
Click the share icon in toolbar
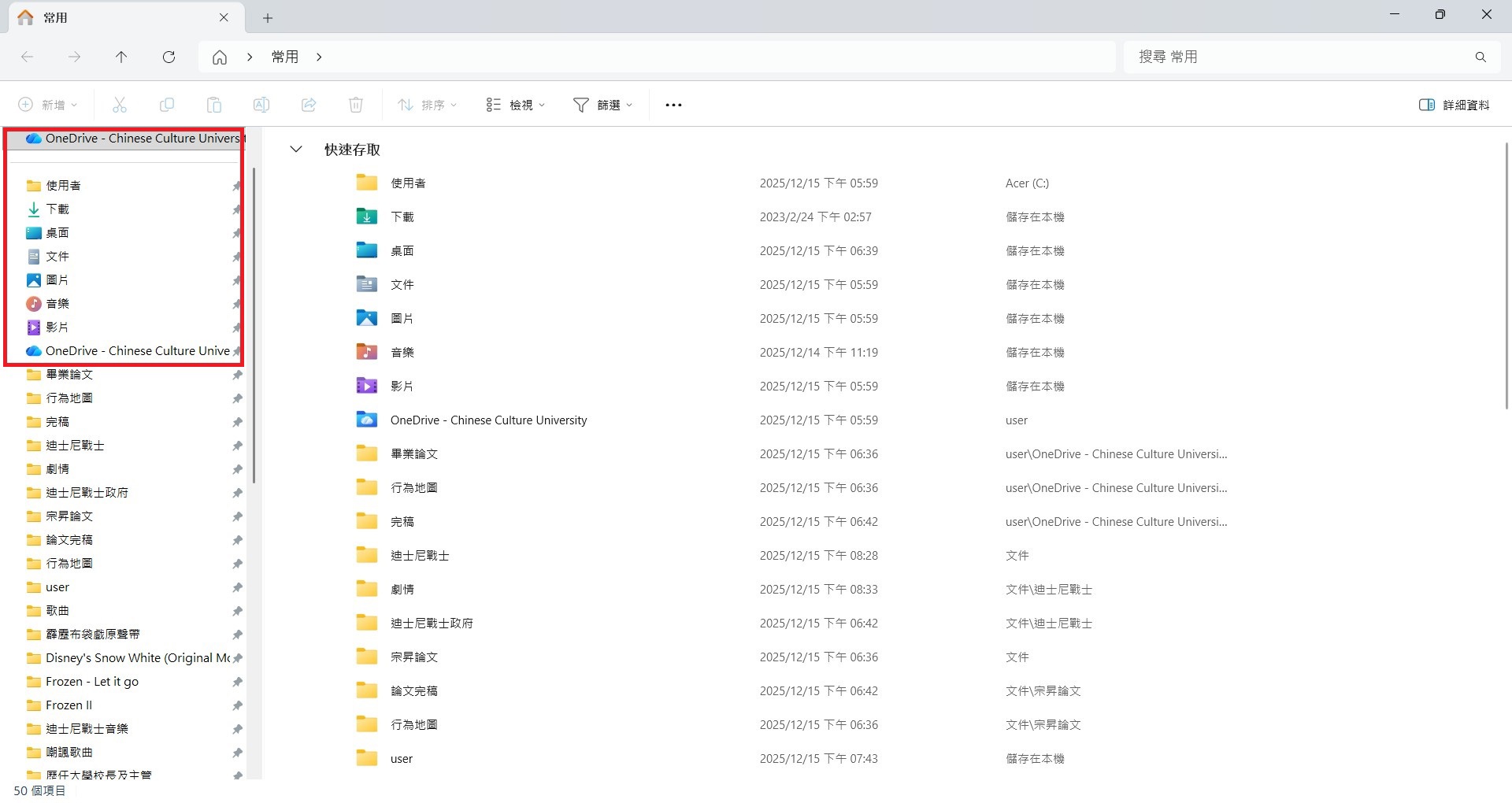pyautogui.click(x=309, y=105)
